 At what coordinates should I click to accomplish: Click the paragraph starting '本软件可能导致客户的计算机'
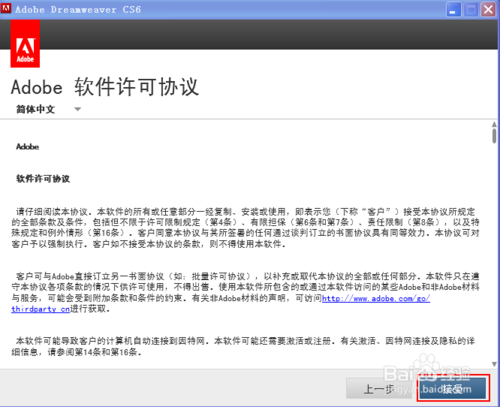point(243,346)
